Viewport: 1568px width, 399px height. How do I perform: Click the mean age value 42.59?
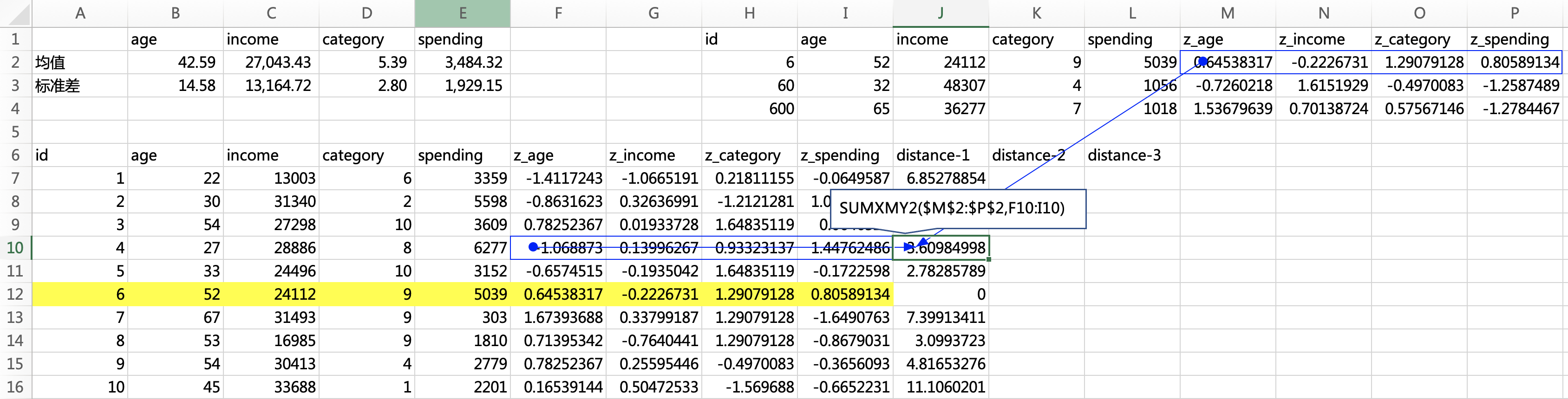(x=175, y=62)
